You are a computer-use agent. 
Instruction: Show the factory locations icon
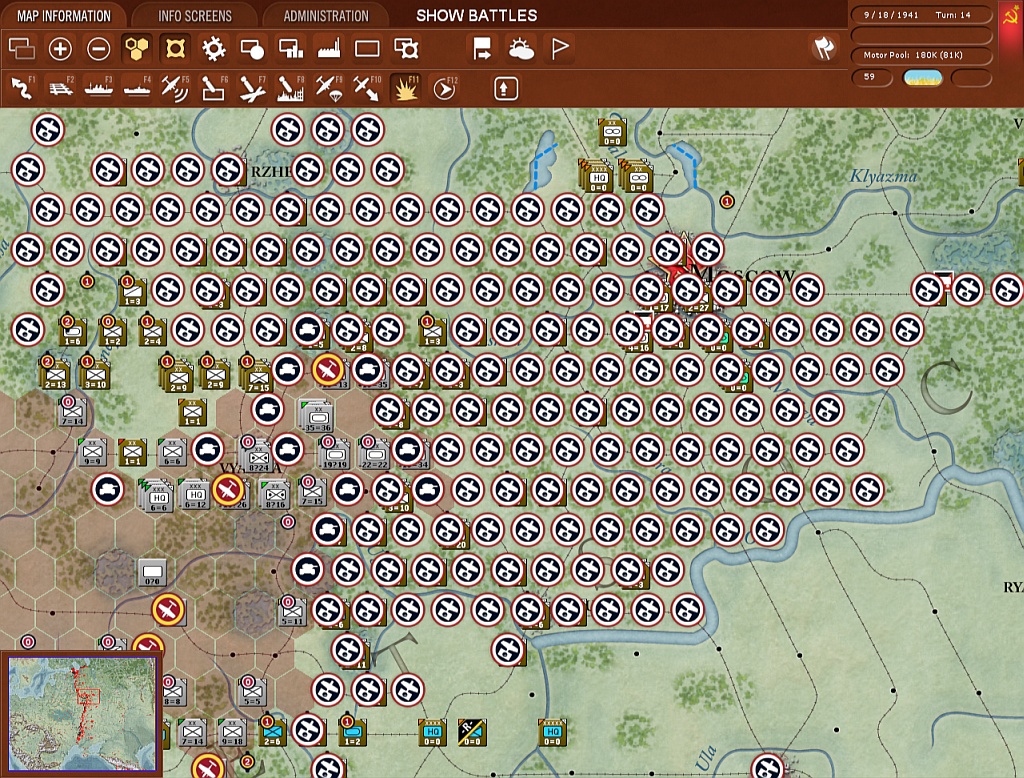pos(328,49)
